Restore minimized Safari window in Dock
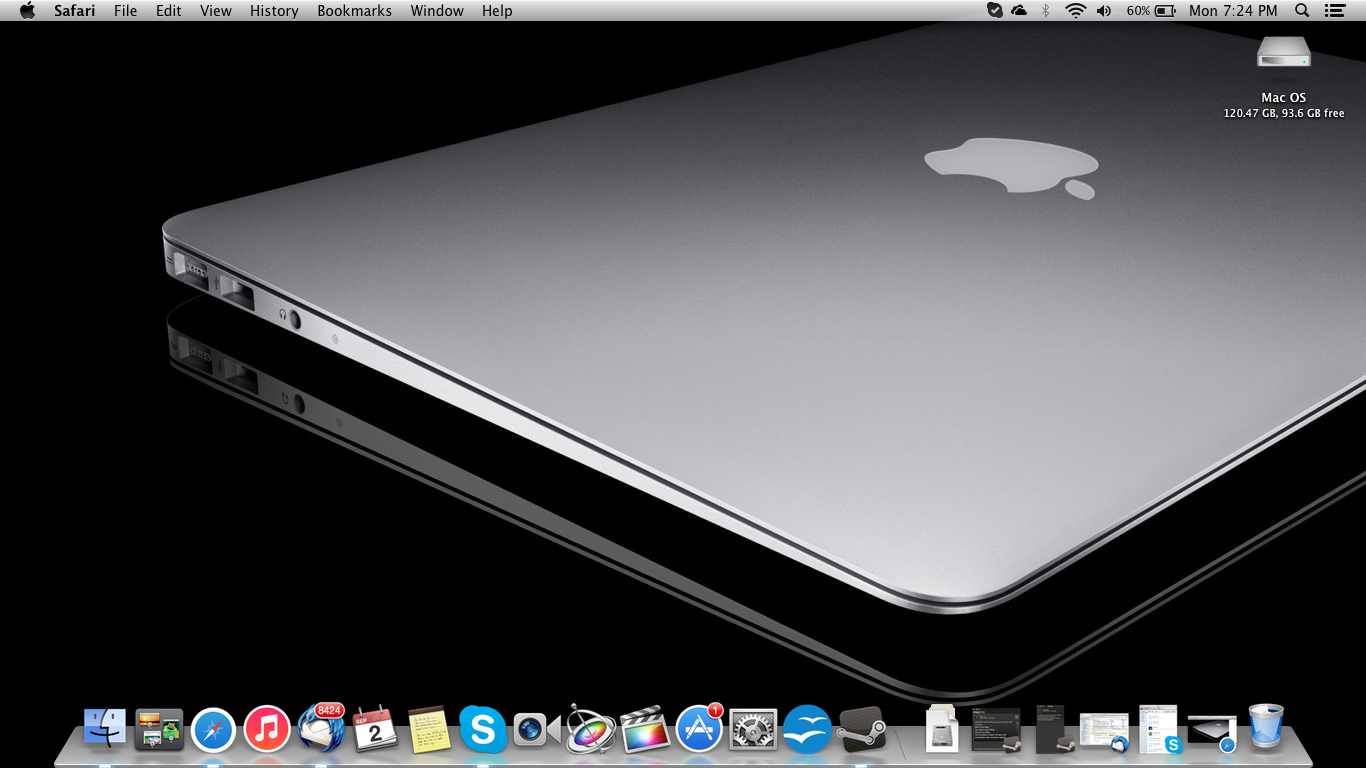Viewport: 1366px width, 768px height. click(x=1212, y=734)
